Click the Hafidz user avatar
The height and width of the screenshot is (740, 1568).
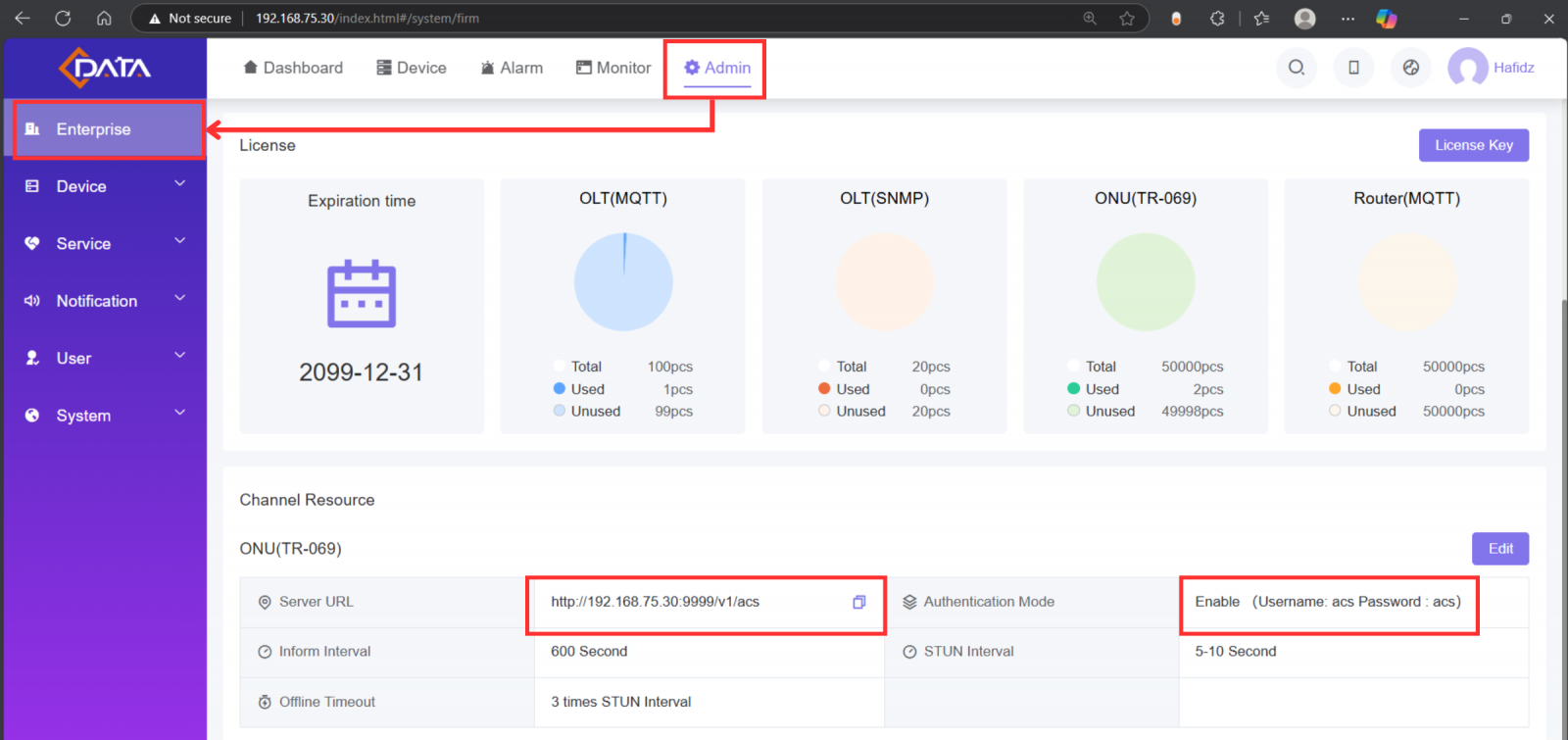(1468, 68)
